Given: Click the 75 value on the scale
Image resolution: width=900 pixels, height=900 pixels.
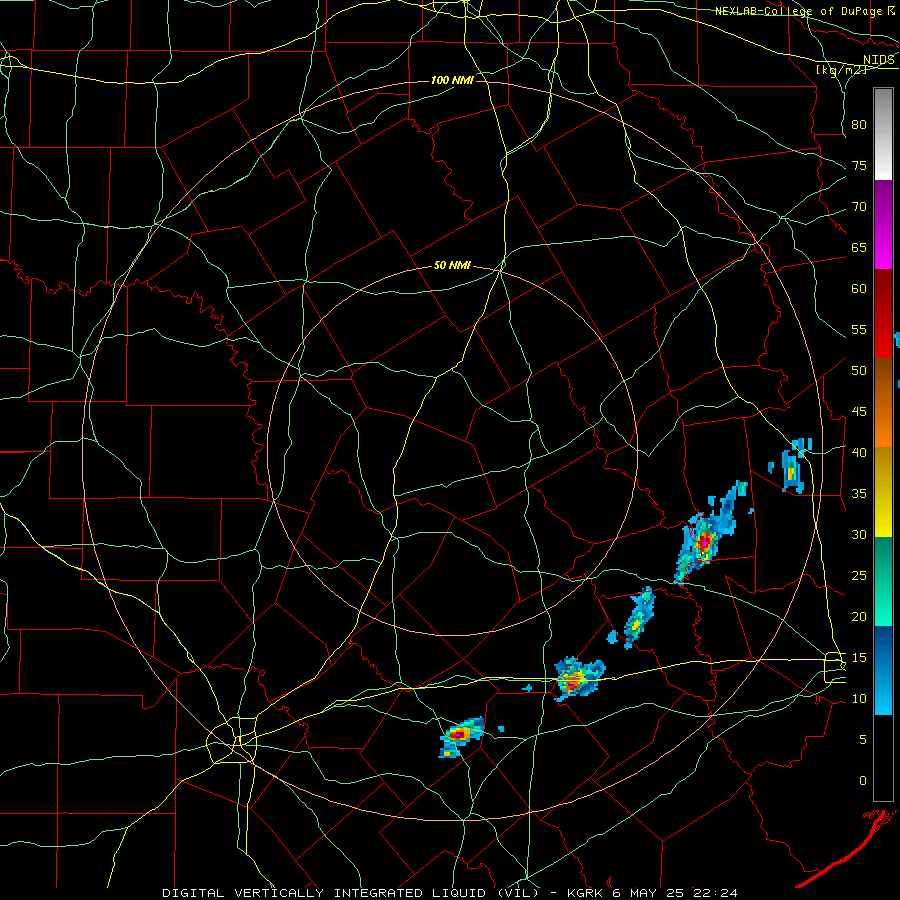Looking at the screenshot, I should pyautogui.click(x=859, y=166).
